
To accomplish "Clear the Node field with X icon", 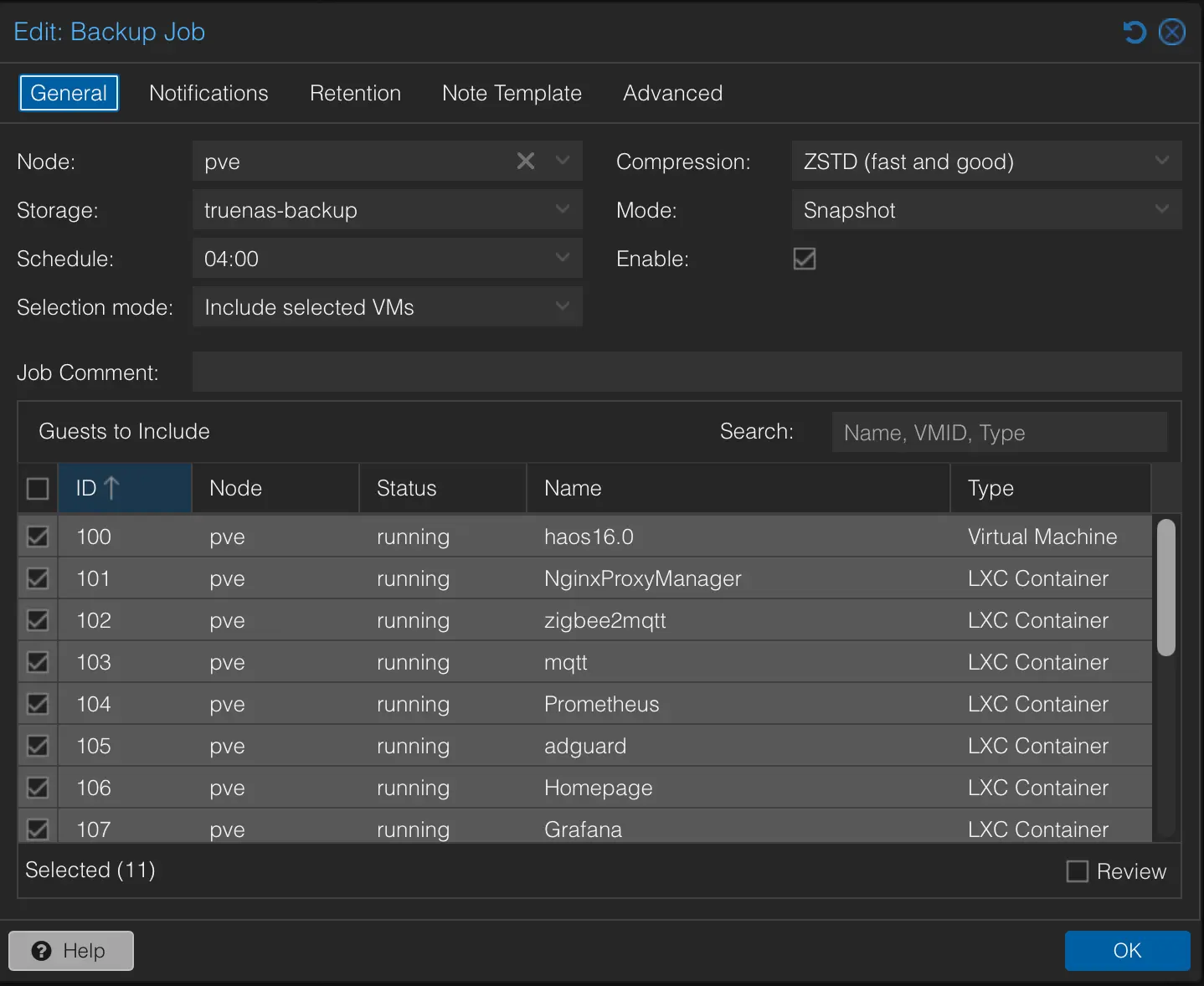I will point(526,161).
